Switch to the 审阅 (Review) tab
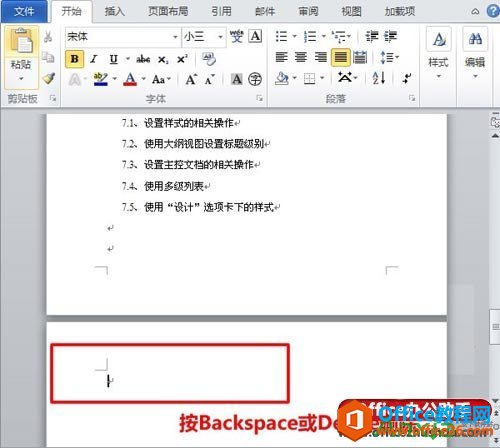500x448 pixels. click(x=308, y=11)
